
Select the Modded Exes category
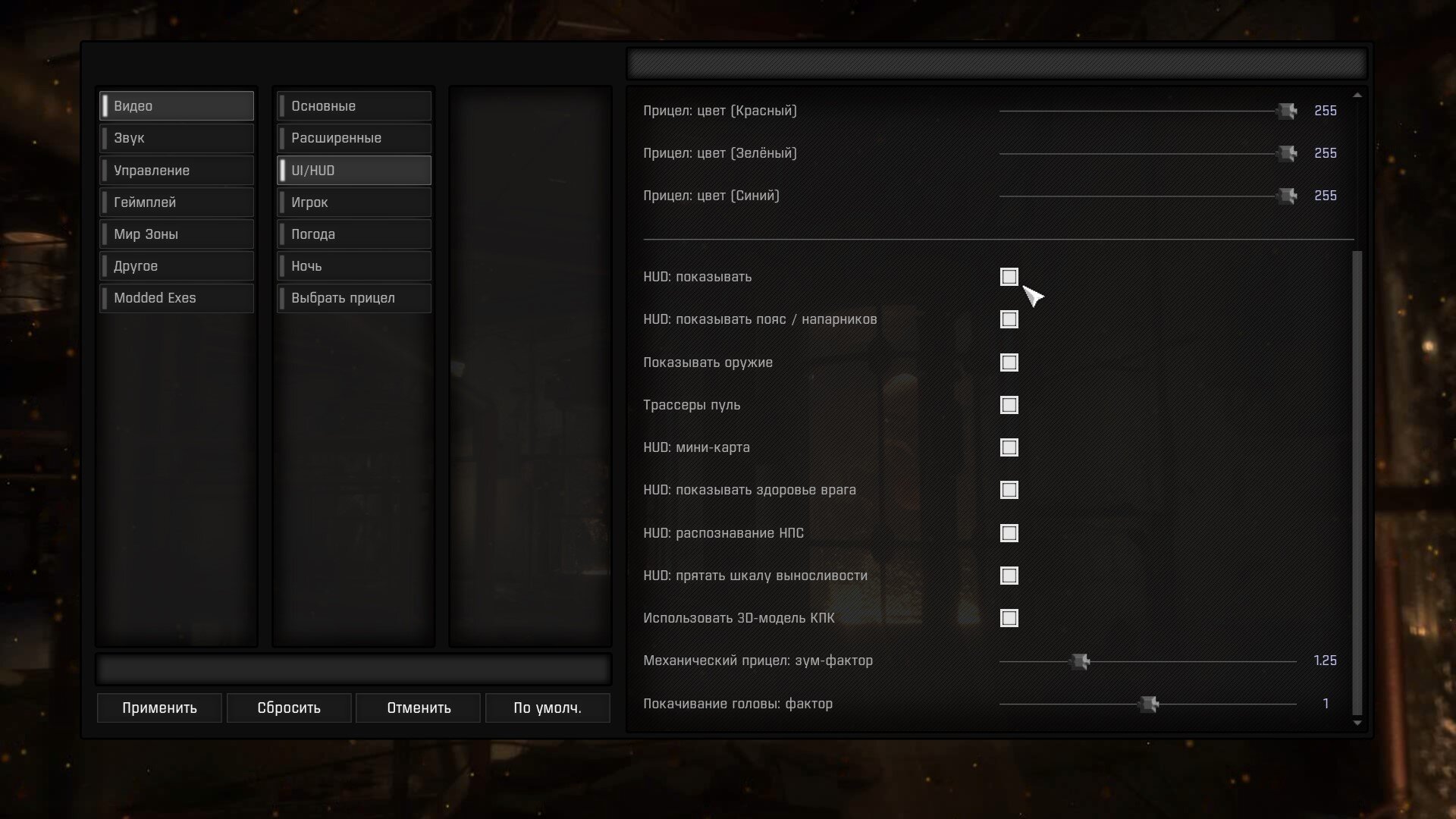(x=177, y=298)
